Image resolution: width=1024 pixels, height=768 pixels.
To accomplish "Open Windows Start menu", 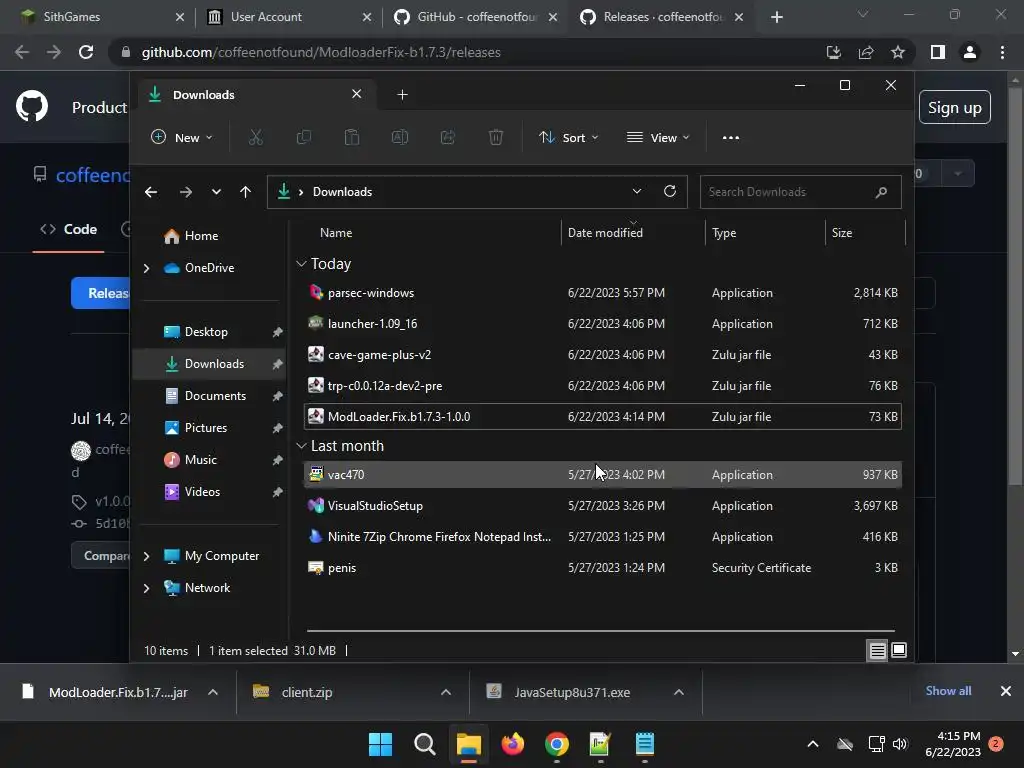I will click(x=380, y=744).
